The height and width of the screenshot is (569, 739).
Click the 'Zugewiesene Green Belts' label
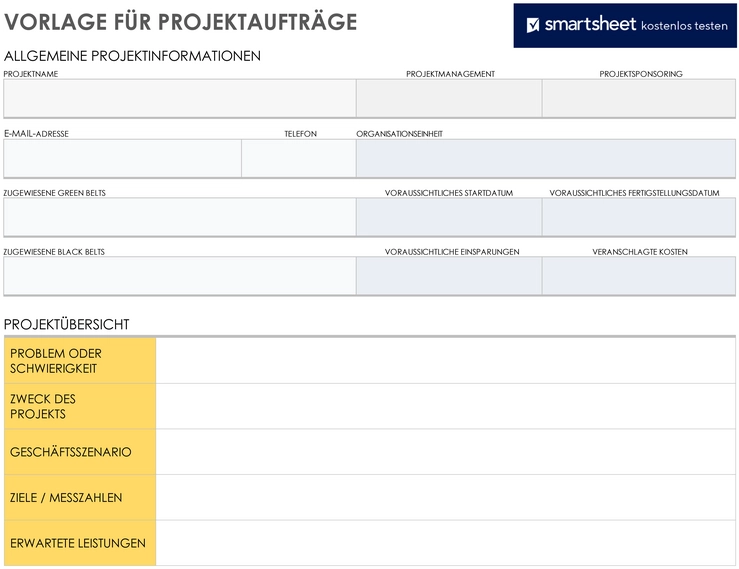(x=55, y=193)
